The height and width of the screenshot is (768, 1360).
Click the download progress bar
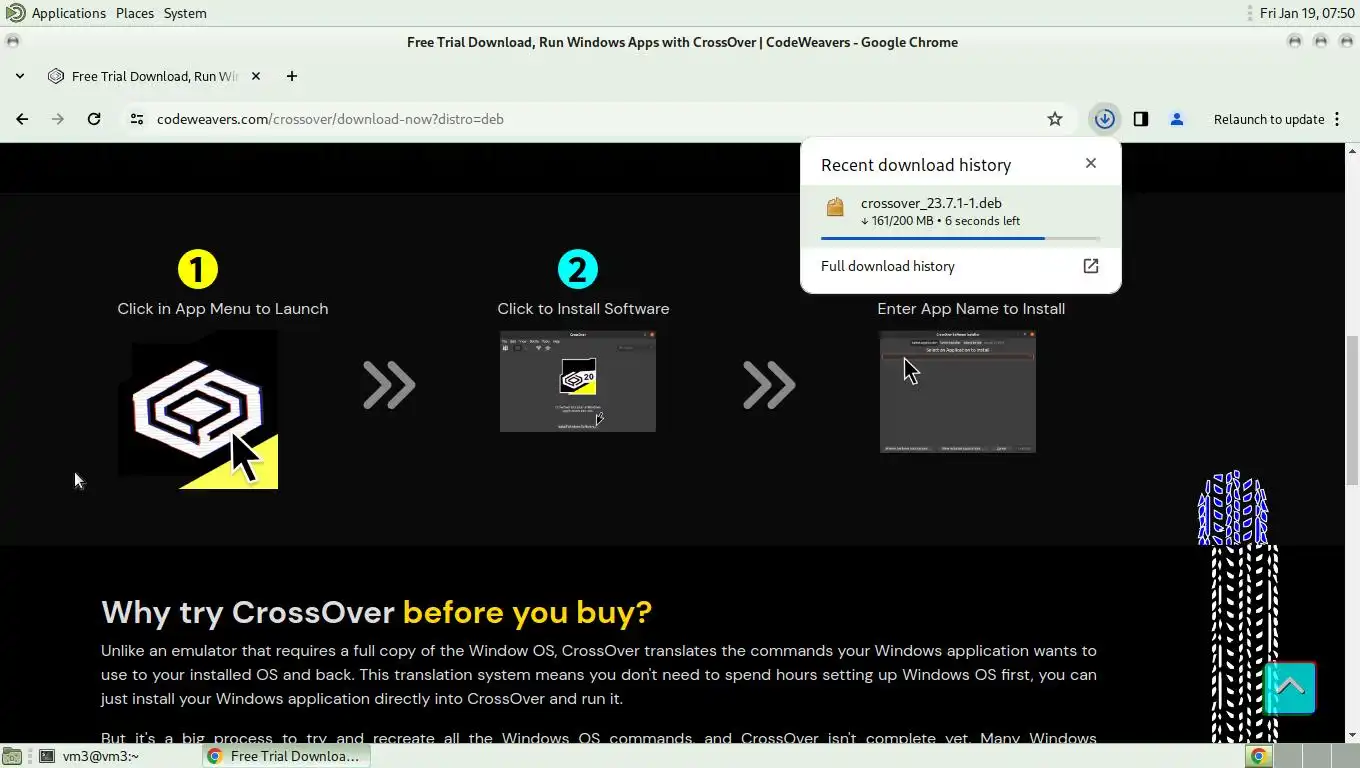point(960,238)
